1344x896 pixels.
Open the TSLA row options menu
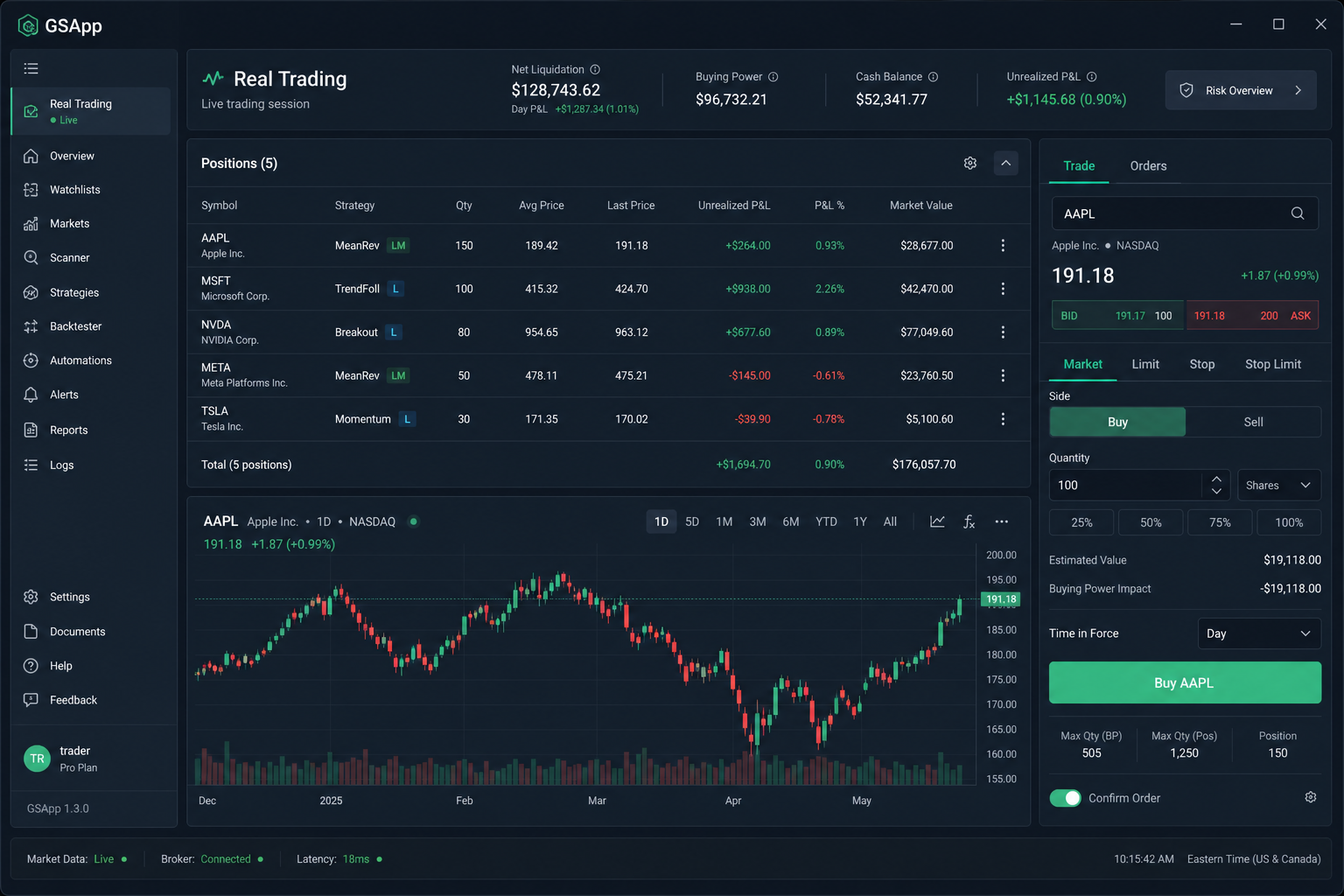coord(1003,419)
